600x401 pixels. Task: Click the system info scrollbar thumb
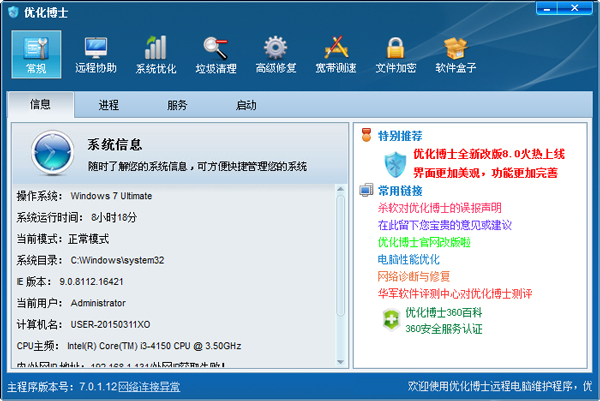pyautogui.click(x=341, y=256)
